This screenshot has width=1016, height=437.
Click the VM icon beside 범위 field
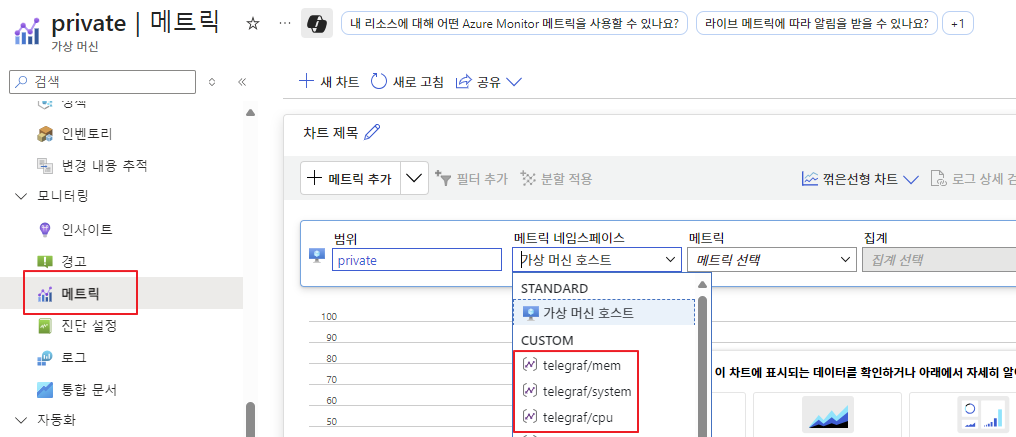pyautogui.click(x=317, y=255)
